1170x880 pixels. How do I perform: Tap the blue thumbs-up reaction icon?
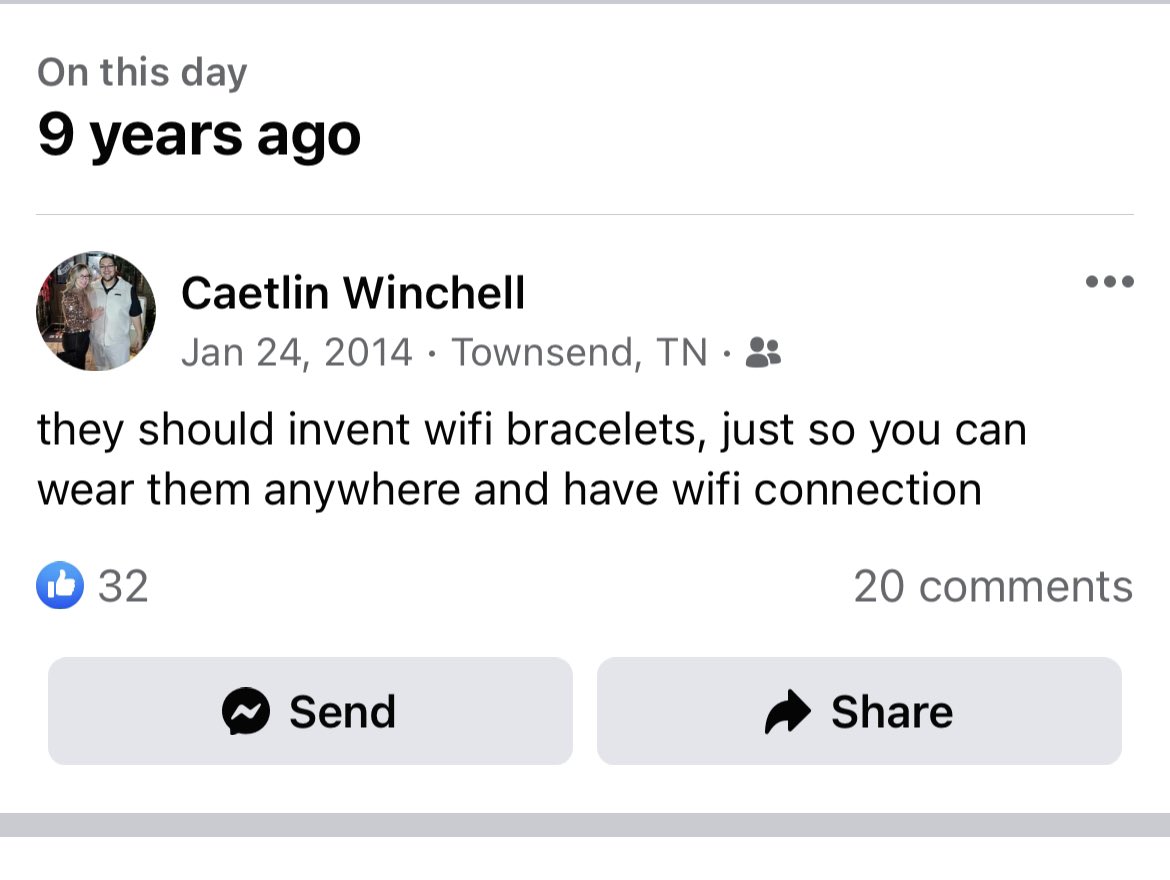point(60,585)
